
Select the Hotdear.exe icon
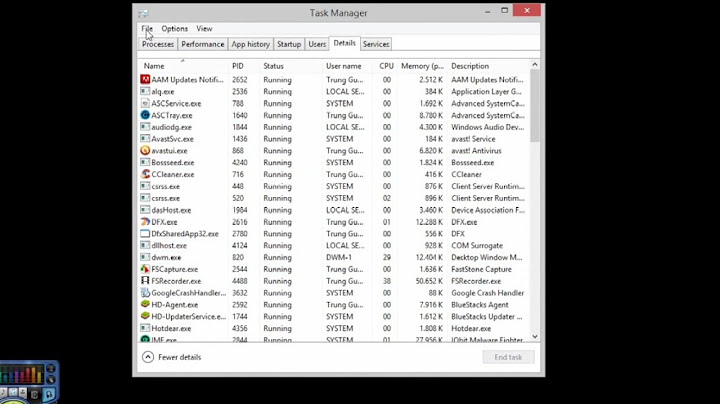145,328
